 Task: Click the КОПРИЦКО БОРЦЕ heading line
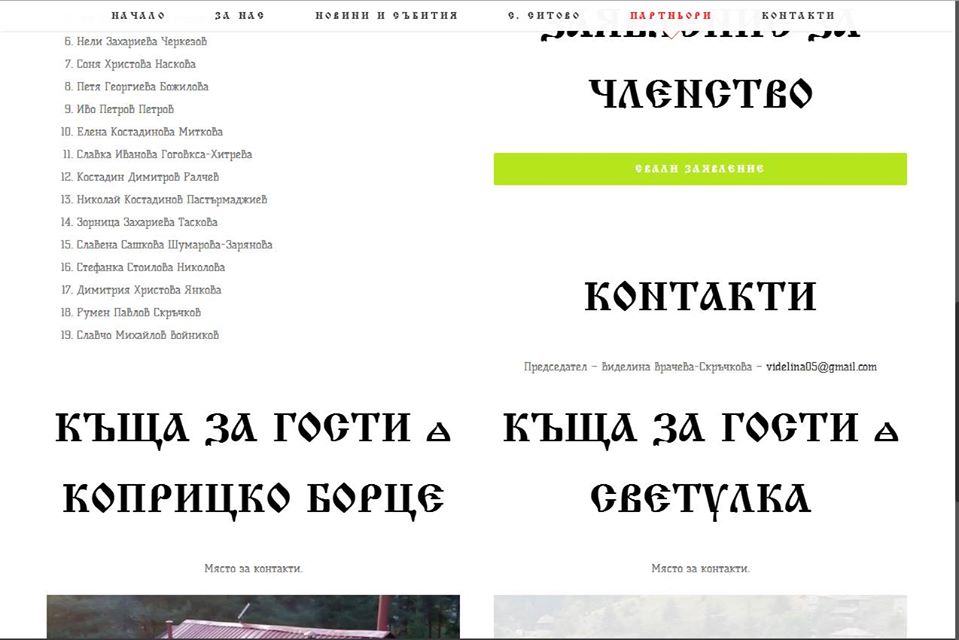(x=253, y=498)
